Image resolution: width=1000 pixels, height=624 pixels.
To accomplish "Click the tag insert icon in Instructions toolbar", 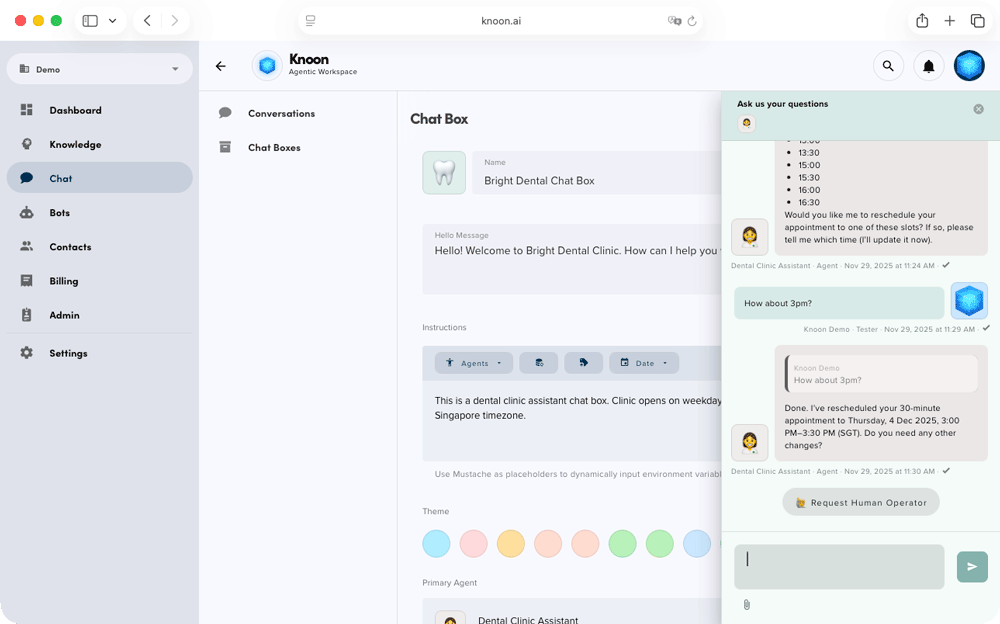I will pos(583,363).
